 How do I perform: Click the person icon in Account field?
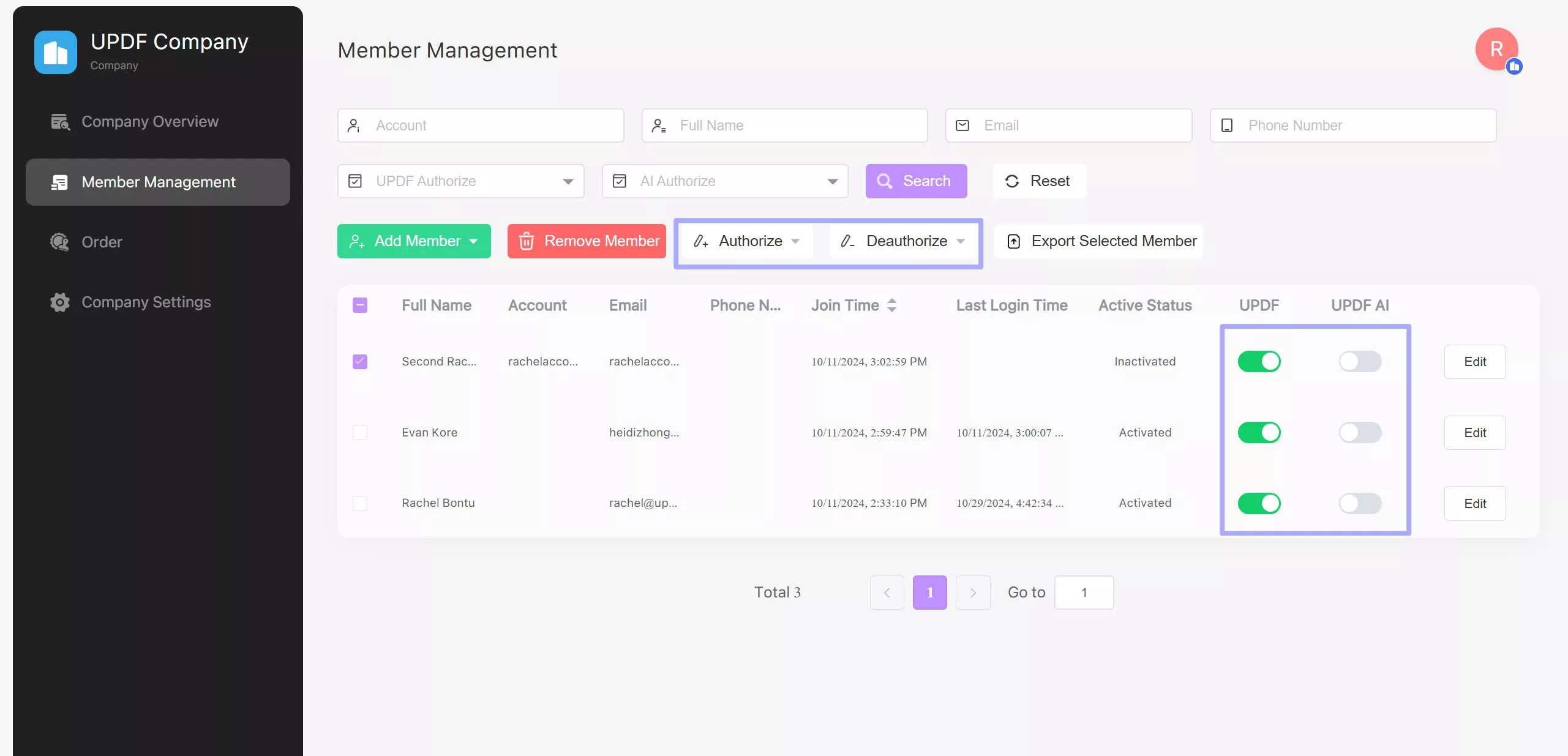[353, 125]
